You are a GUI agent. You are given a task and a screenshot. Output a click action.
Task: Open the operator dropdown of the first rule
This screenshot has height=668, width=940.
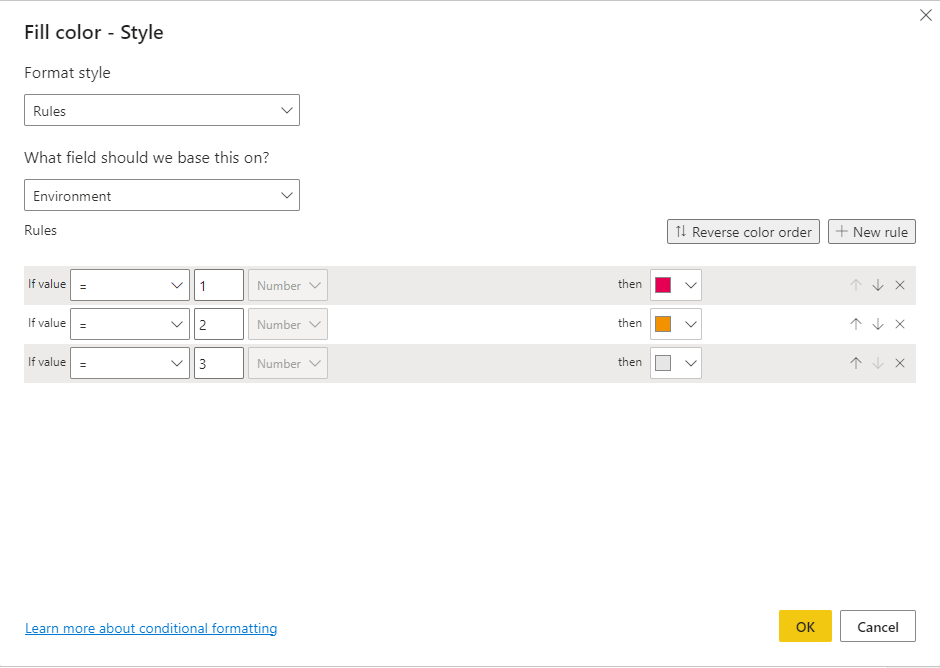(129, 284)
